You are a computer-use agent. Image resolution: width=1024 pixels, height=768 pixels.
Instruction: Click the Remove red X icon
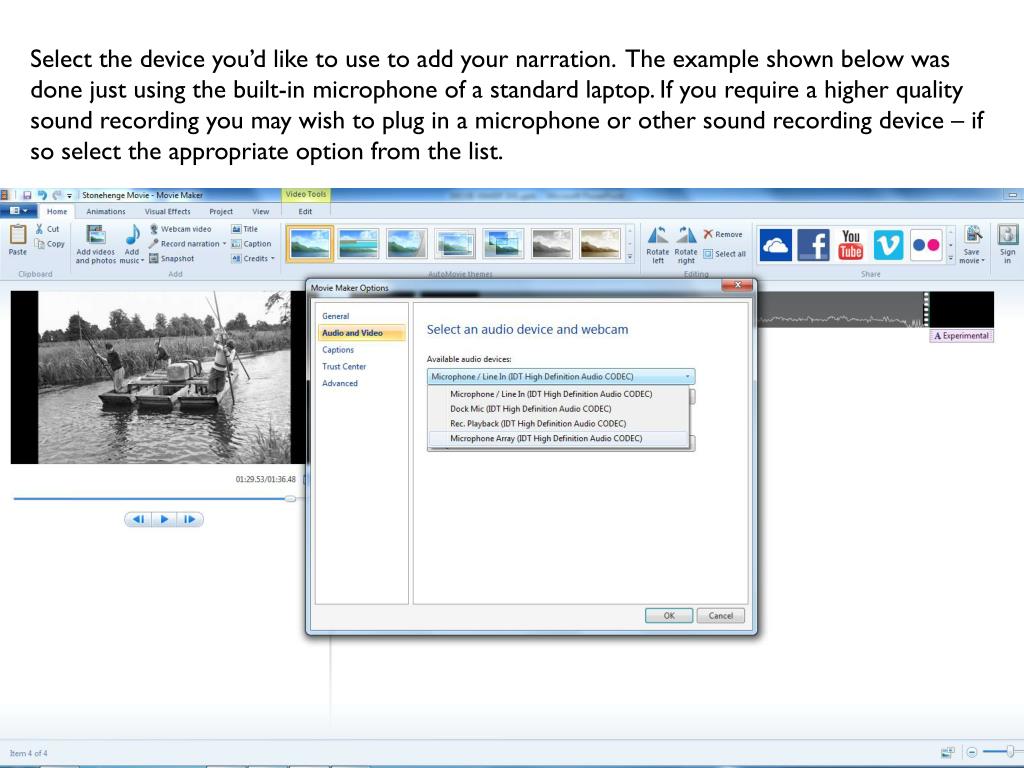708,234
